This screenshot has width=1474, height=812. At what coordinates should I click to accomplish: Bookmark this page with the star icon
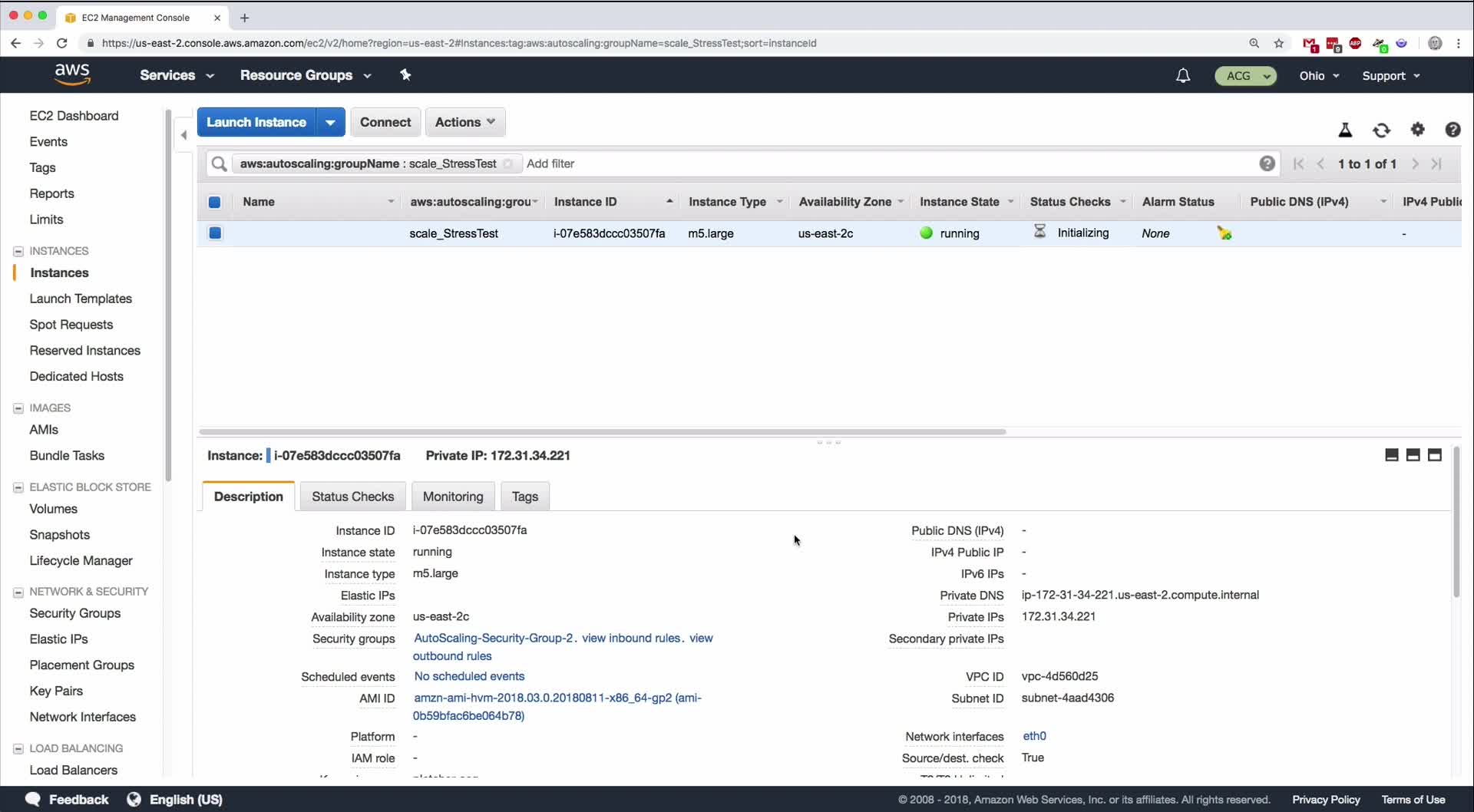pos(1279,43)
